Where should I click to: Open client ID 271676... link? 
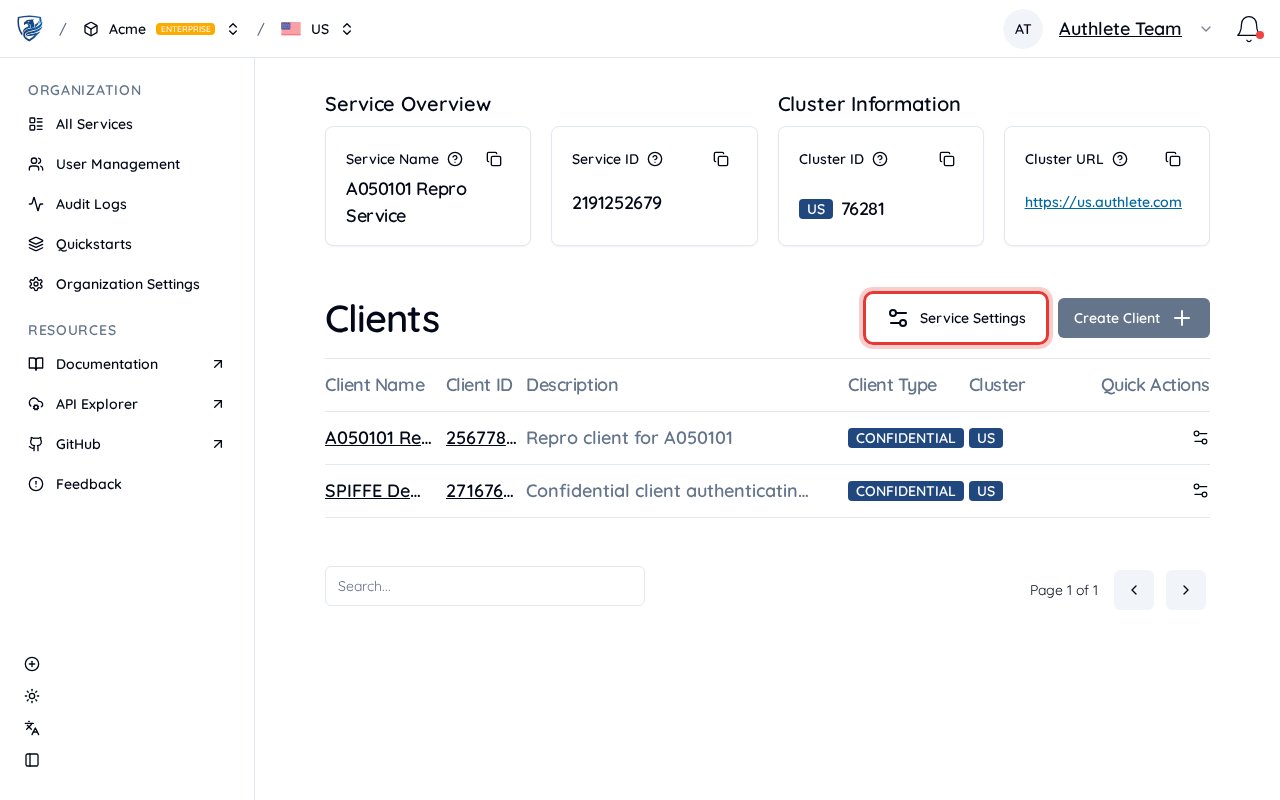point(481,491)
